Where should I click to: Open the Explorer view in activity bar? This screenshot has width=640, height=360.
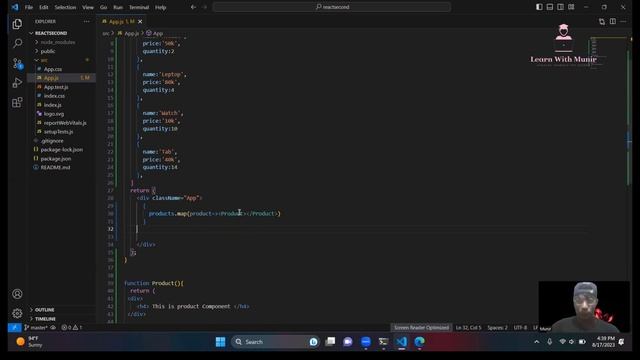(x=17, y=24)
